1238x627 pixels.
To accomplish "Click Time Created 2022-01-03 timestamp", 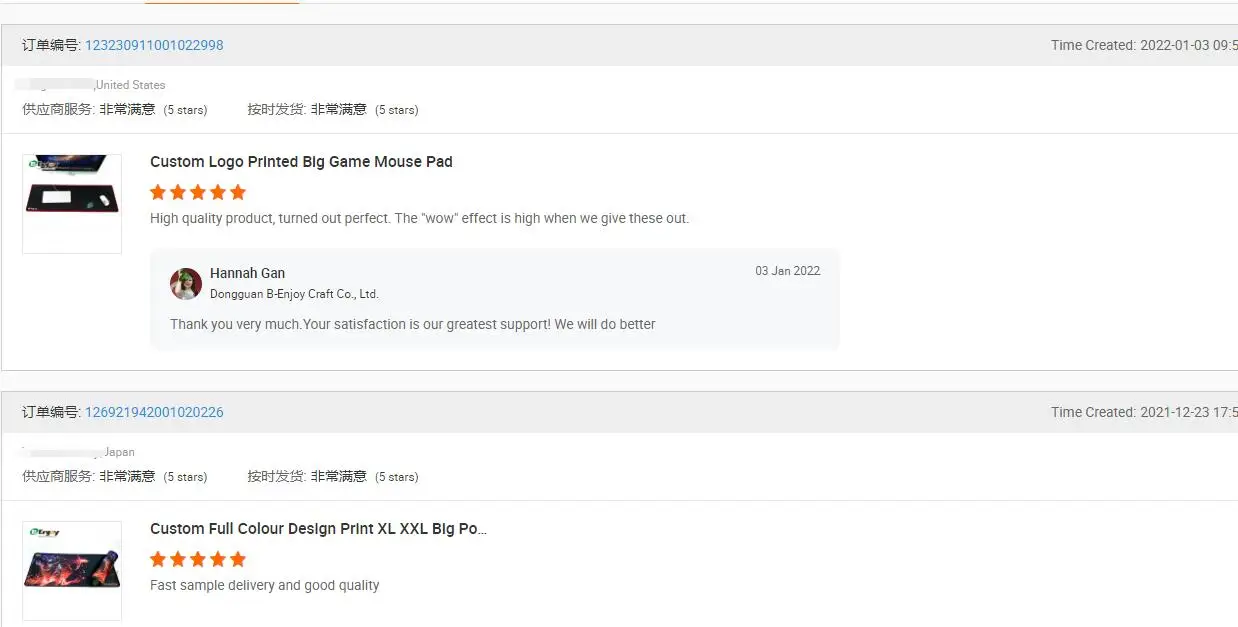I will coord(1143,45).
